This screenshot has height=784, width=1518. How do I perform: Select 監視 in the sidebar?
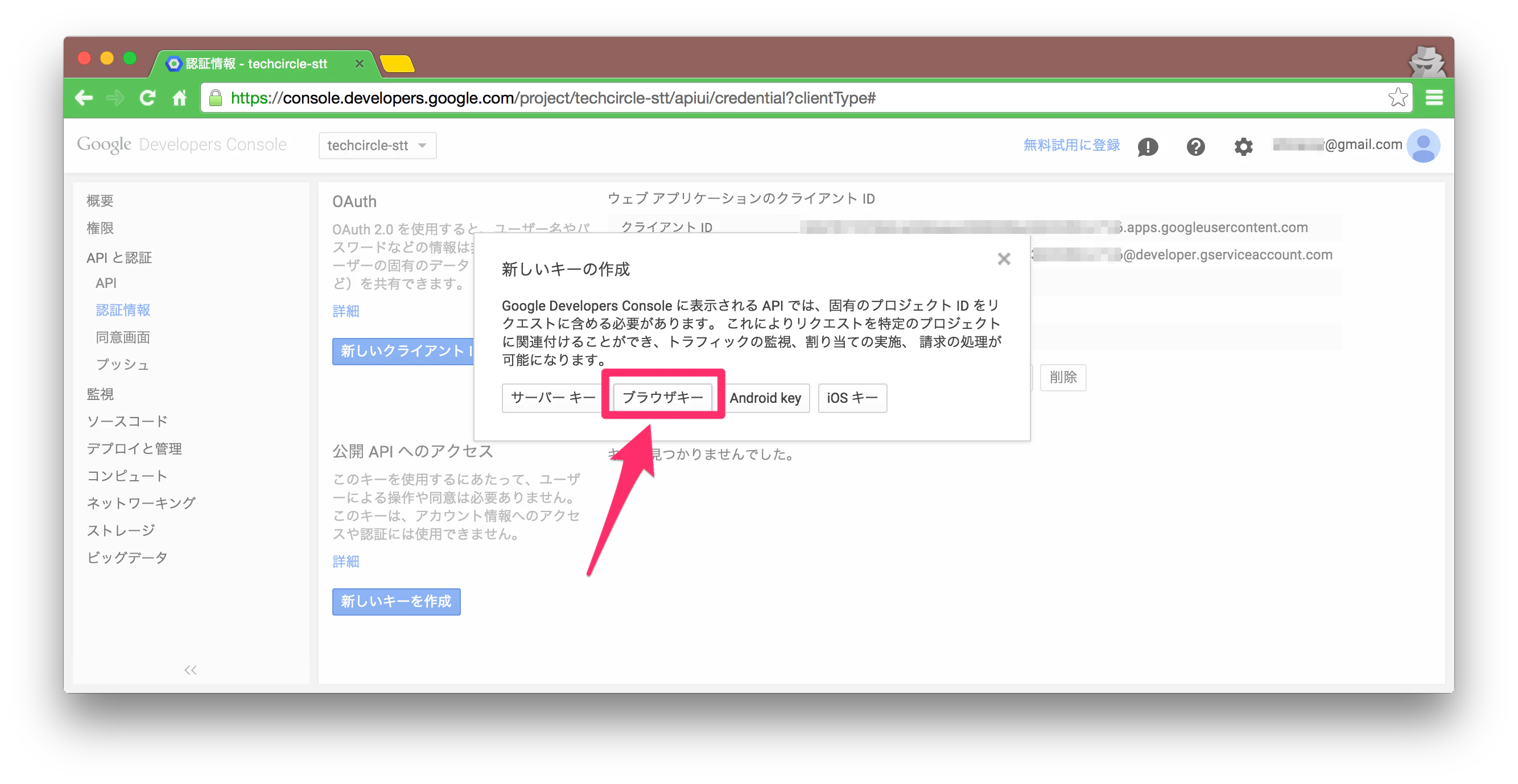point(100,394)
